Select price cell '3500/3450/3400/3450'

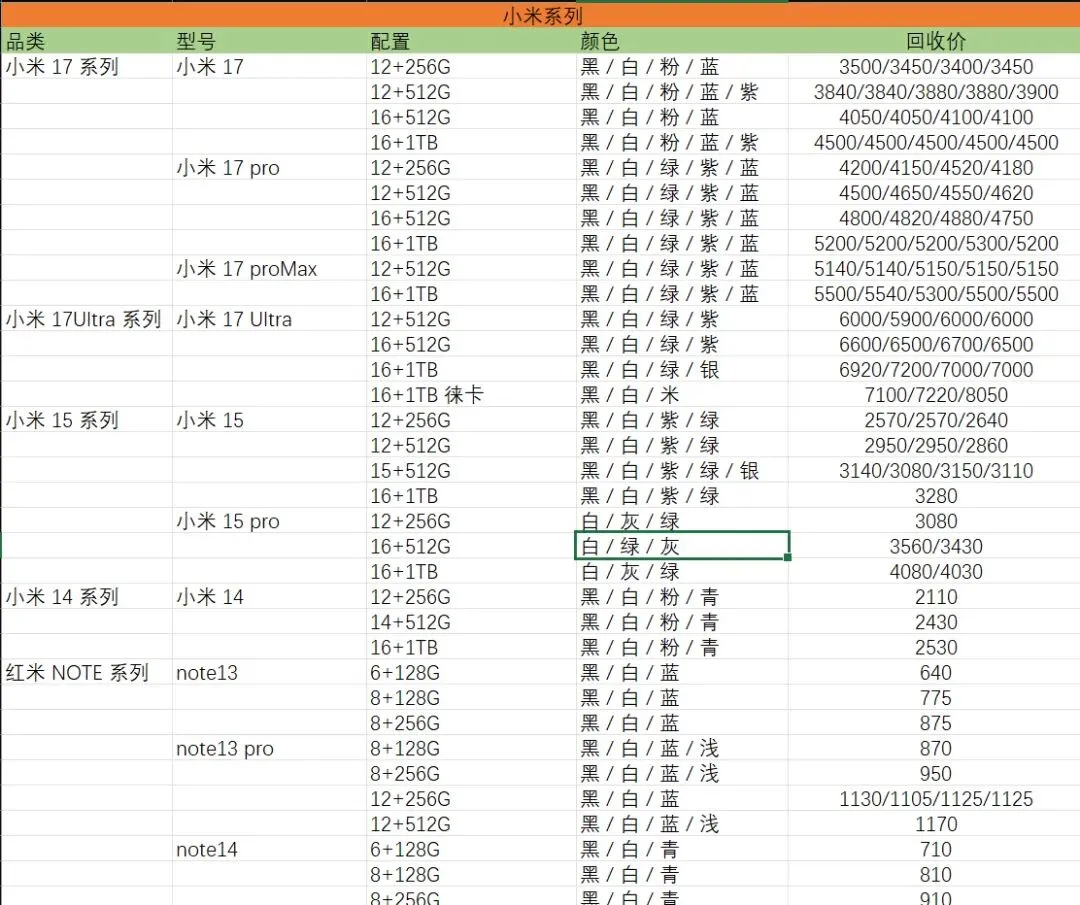(x=935, y=67)
